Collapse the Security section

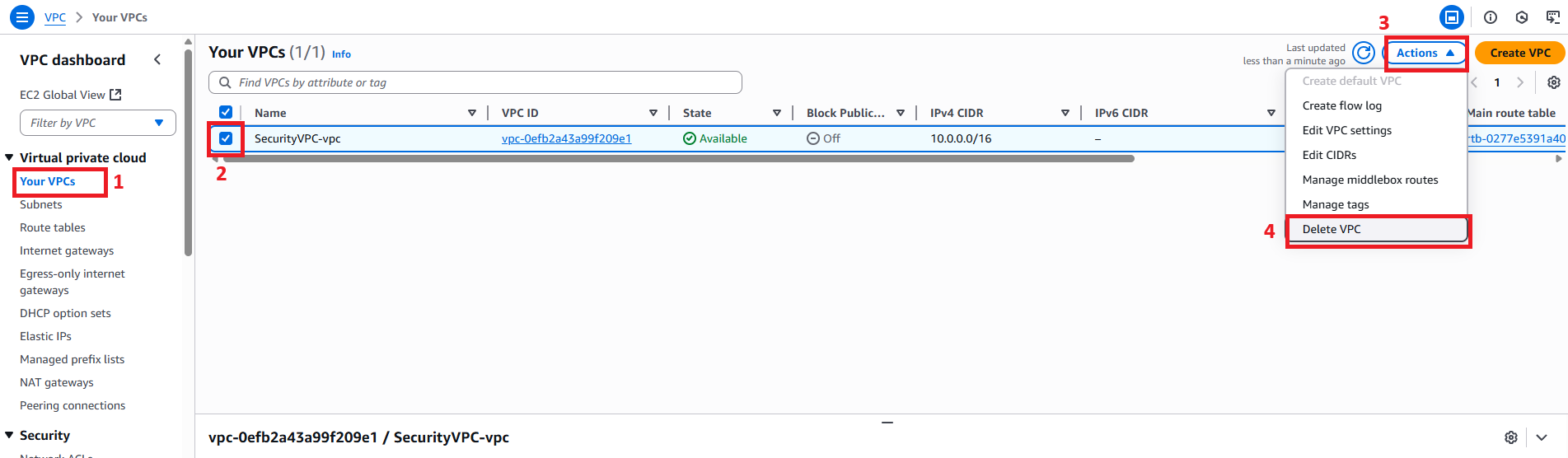coord(9,435)
